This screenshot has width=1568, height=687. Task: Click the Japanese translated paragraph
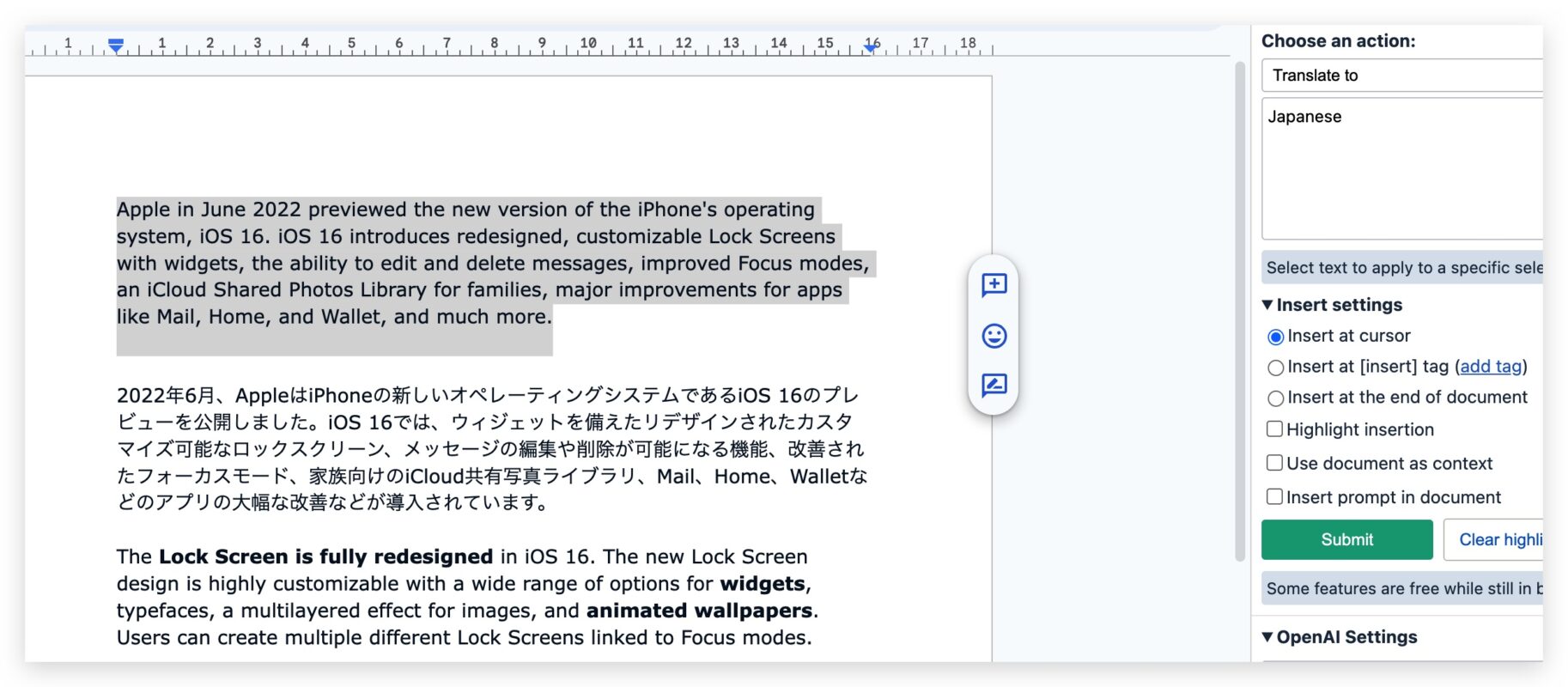click(x=493, y=448)
